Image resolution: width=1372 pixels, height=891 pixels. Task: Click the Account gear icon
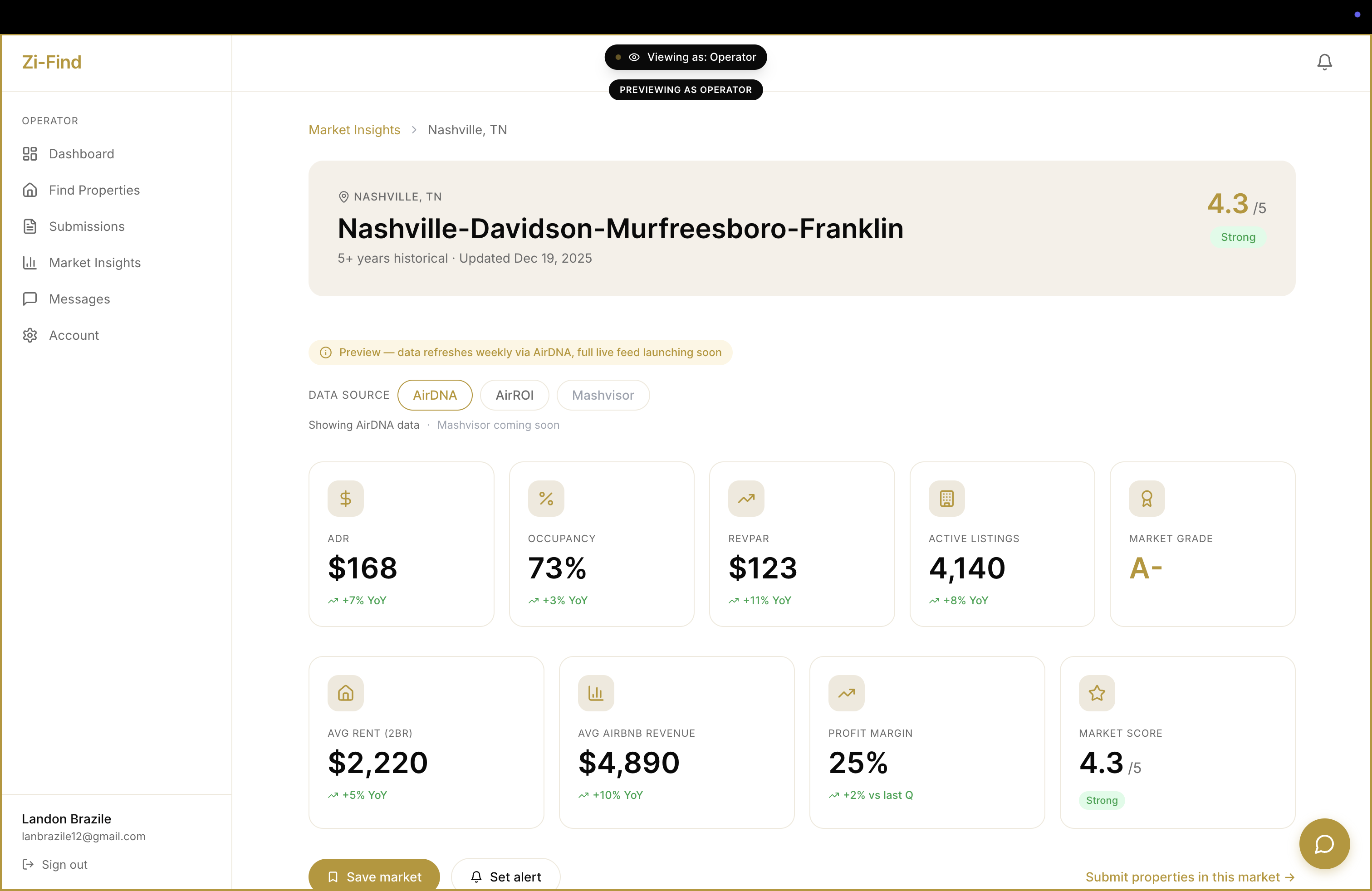30,335
